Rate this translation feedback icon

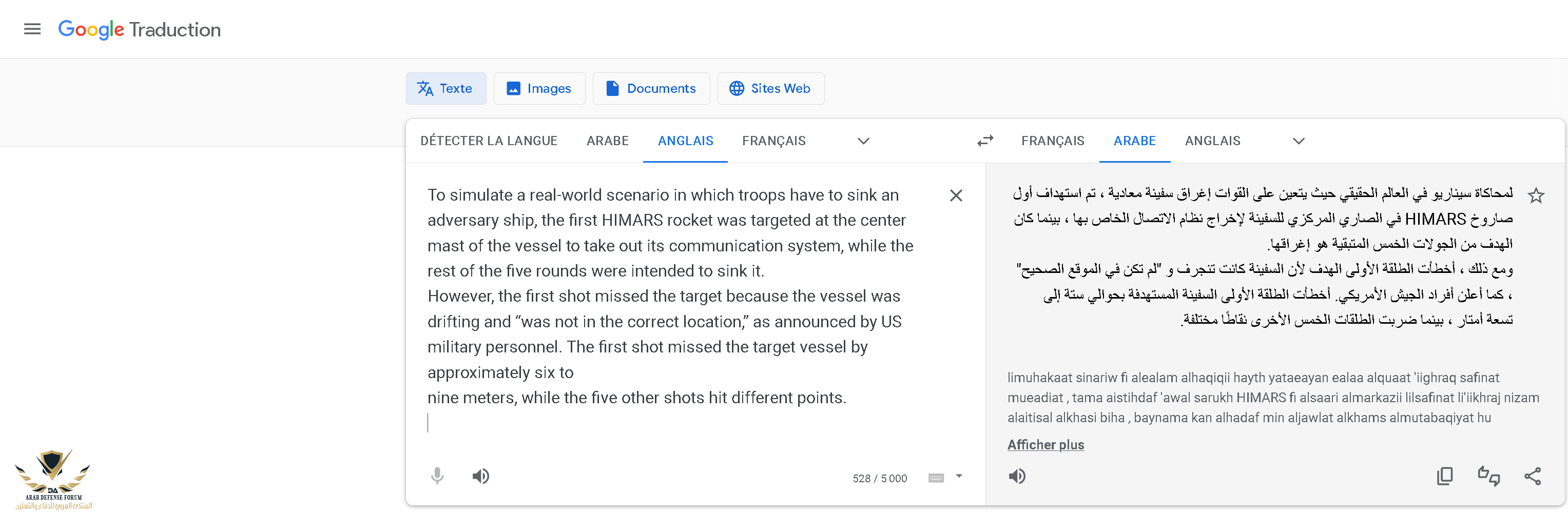[x=1488, y=476]
